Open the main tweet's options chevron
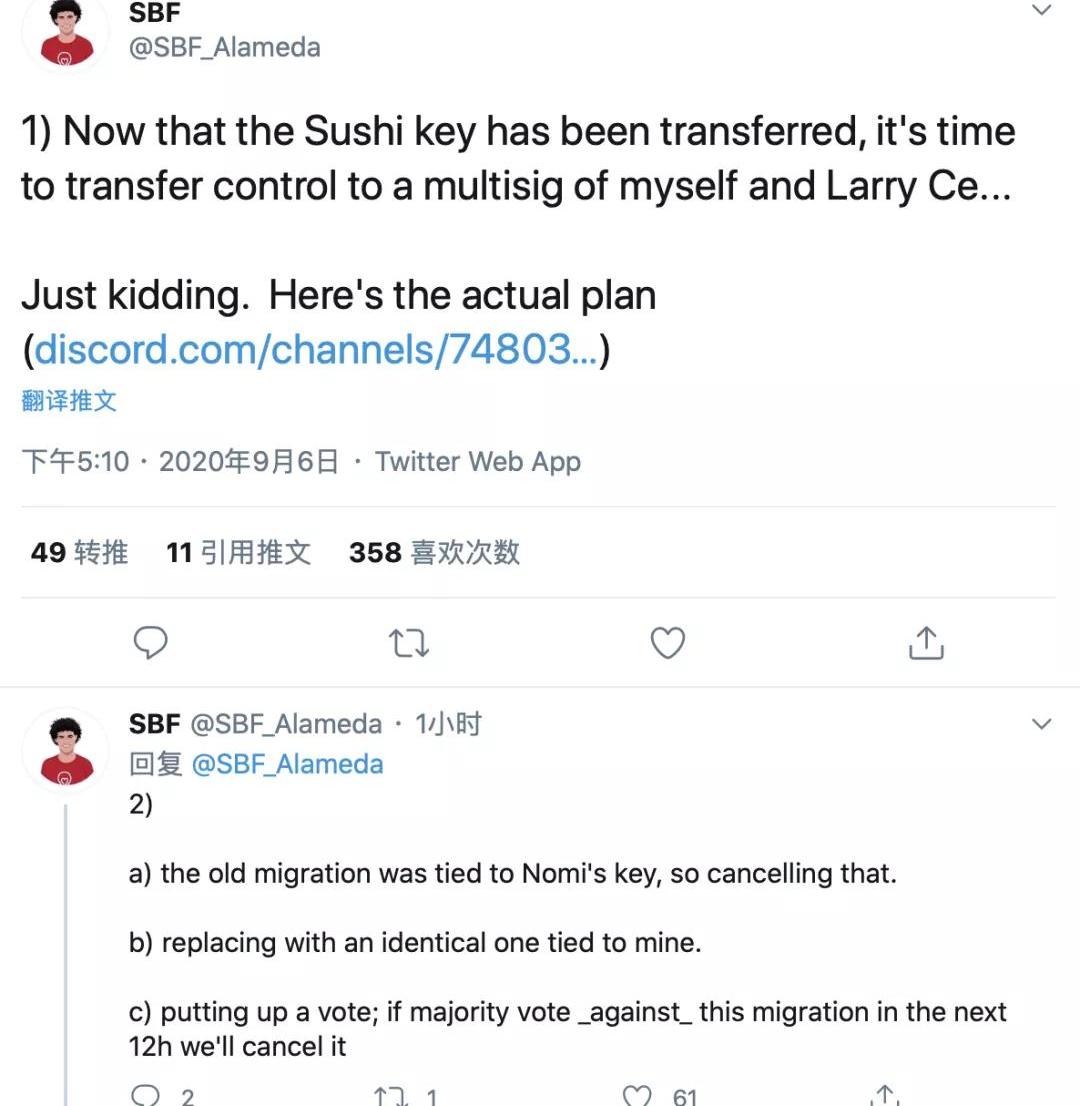1080x1106 pixels. 1042,12
